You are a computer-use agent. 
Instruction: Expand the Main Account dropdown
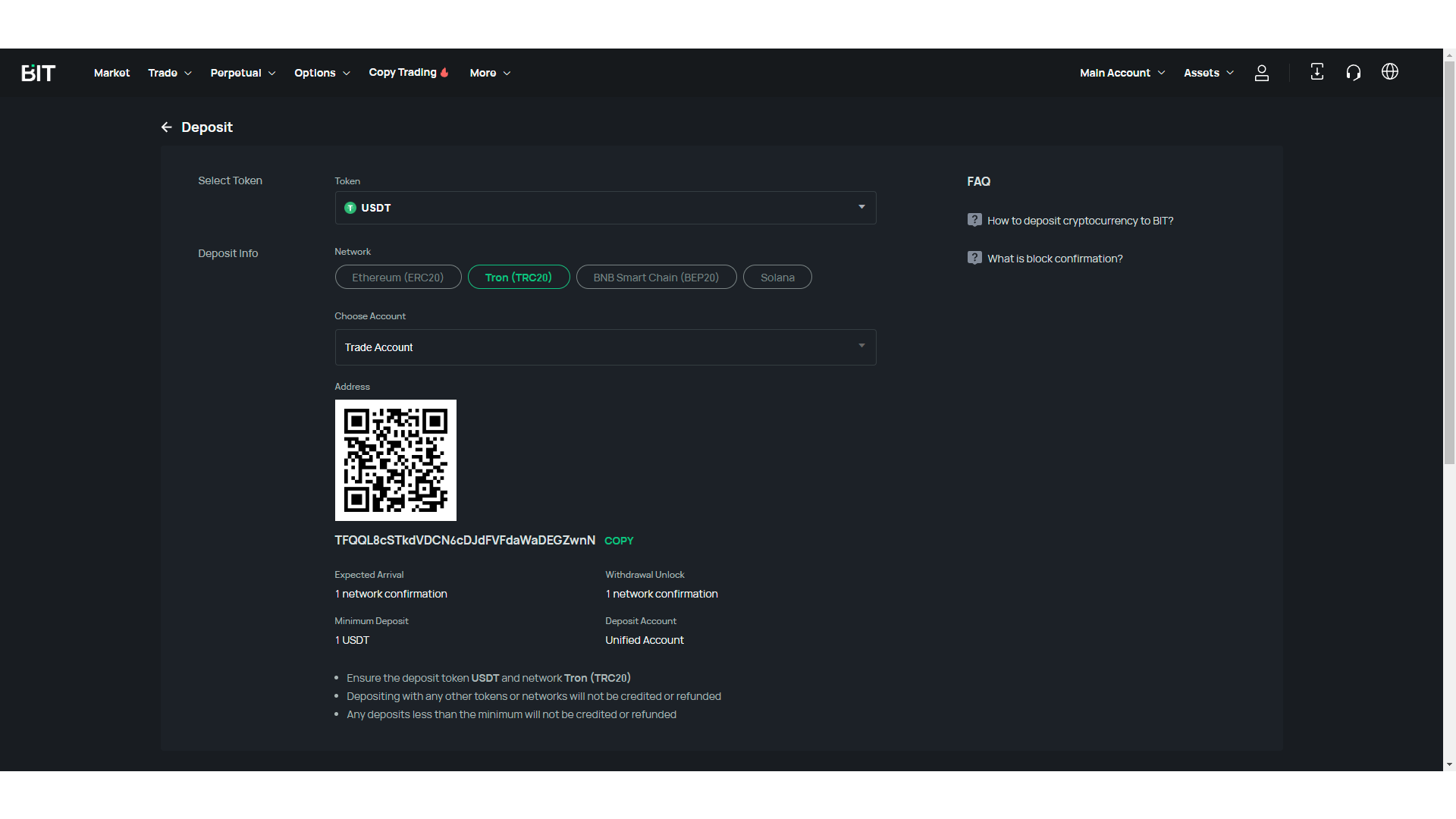(x=1122, y=73)
